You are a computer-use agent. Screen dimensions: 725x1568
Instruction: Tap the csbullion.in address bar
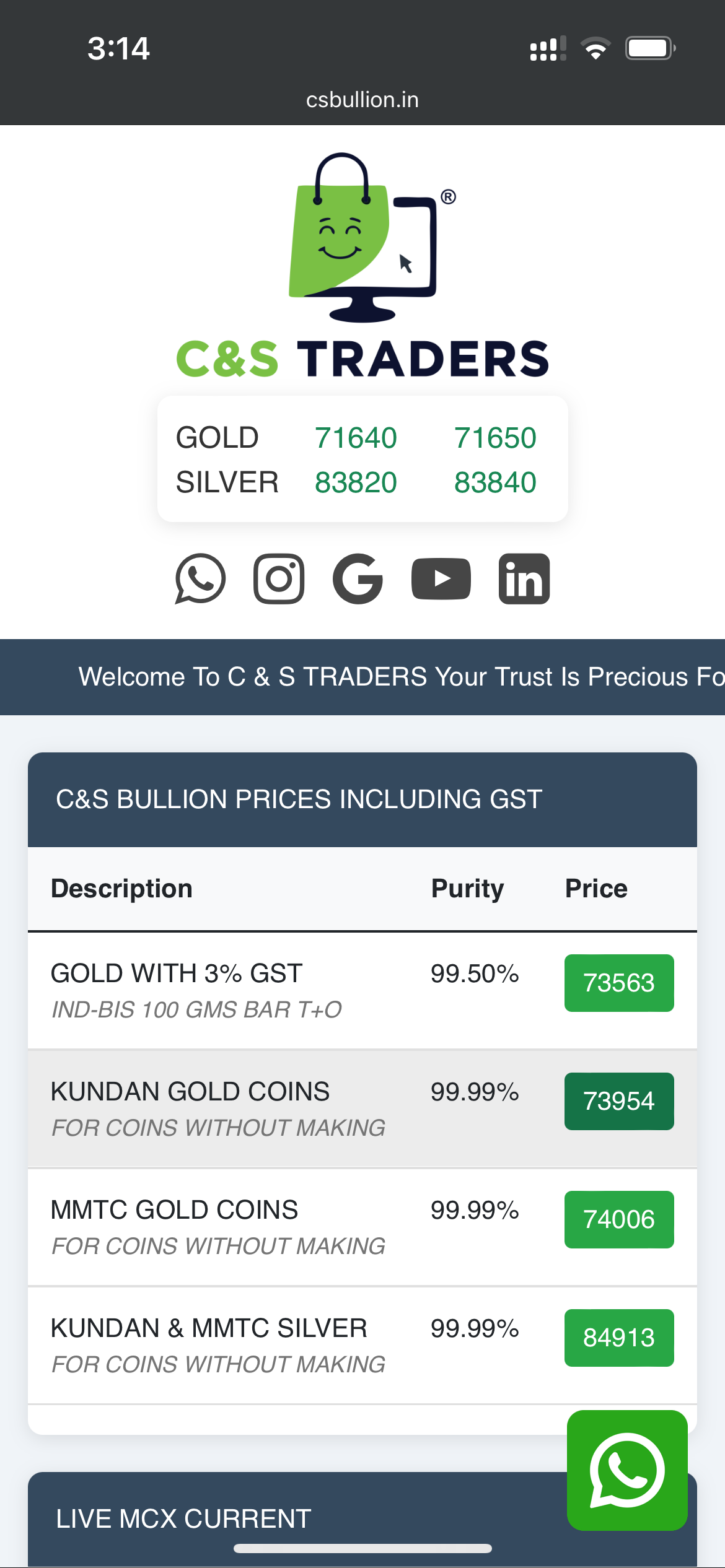pyautogui.click(x=362, y=100)
